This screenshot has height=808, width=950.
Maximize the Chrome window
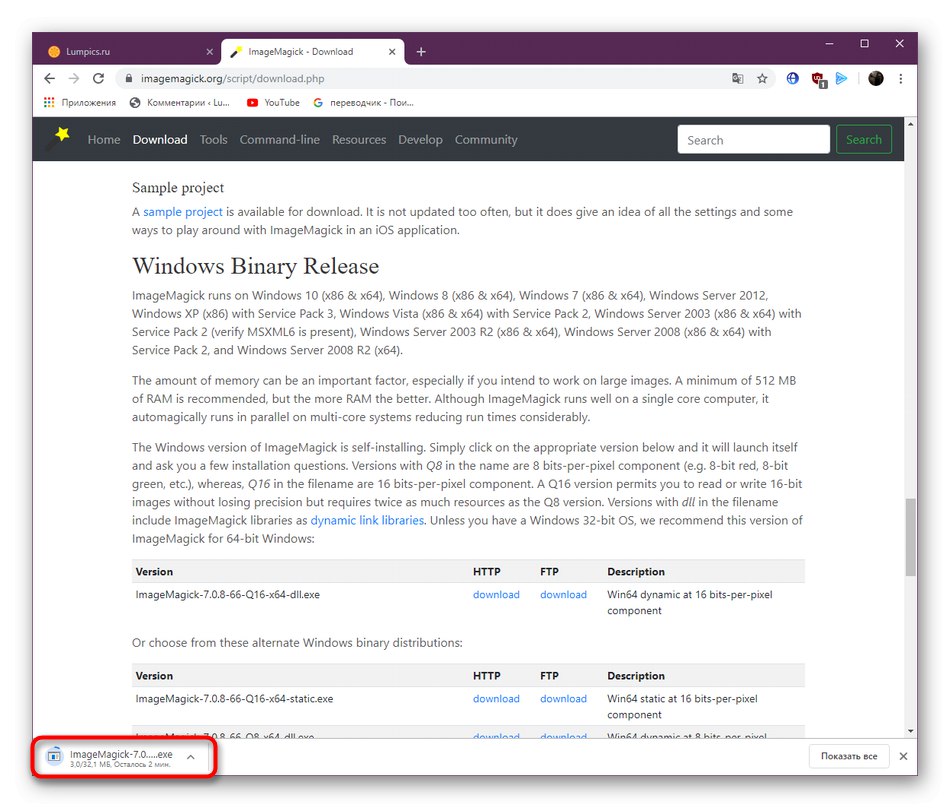pyautogui.click(x=865, y=44)
